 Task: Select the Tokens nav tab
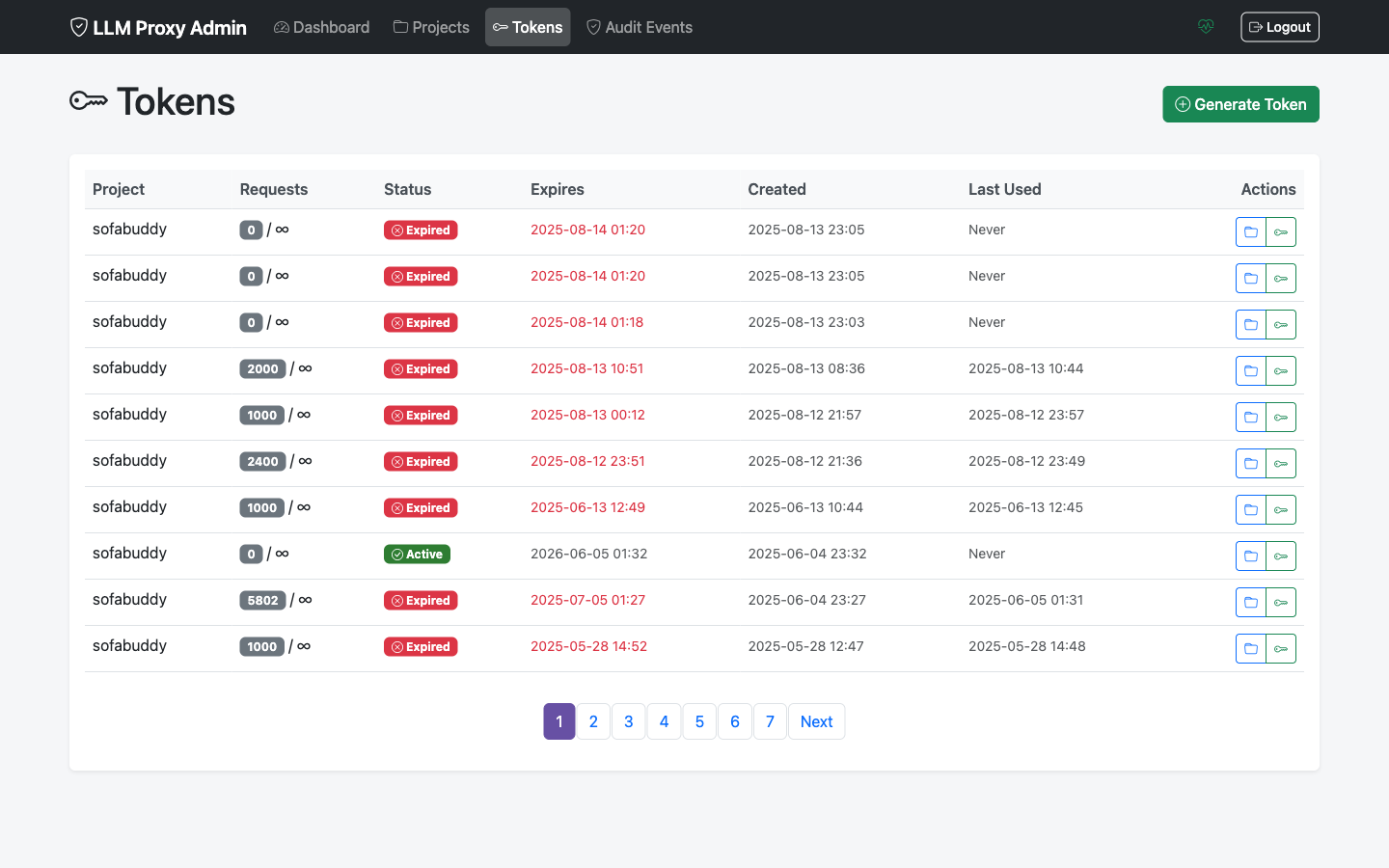coord(528,27)
